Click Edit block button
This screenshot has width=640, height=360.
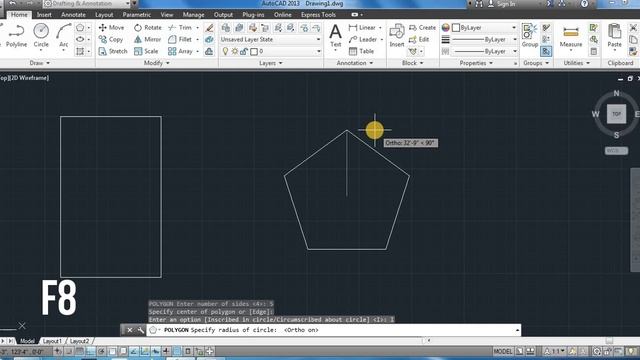[419, 39]
